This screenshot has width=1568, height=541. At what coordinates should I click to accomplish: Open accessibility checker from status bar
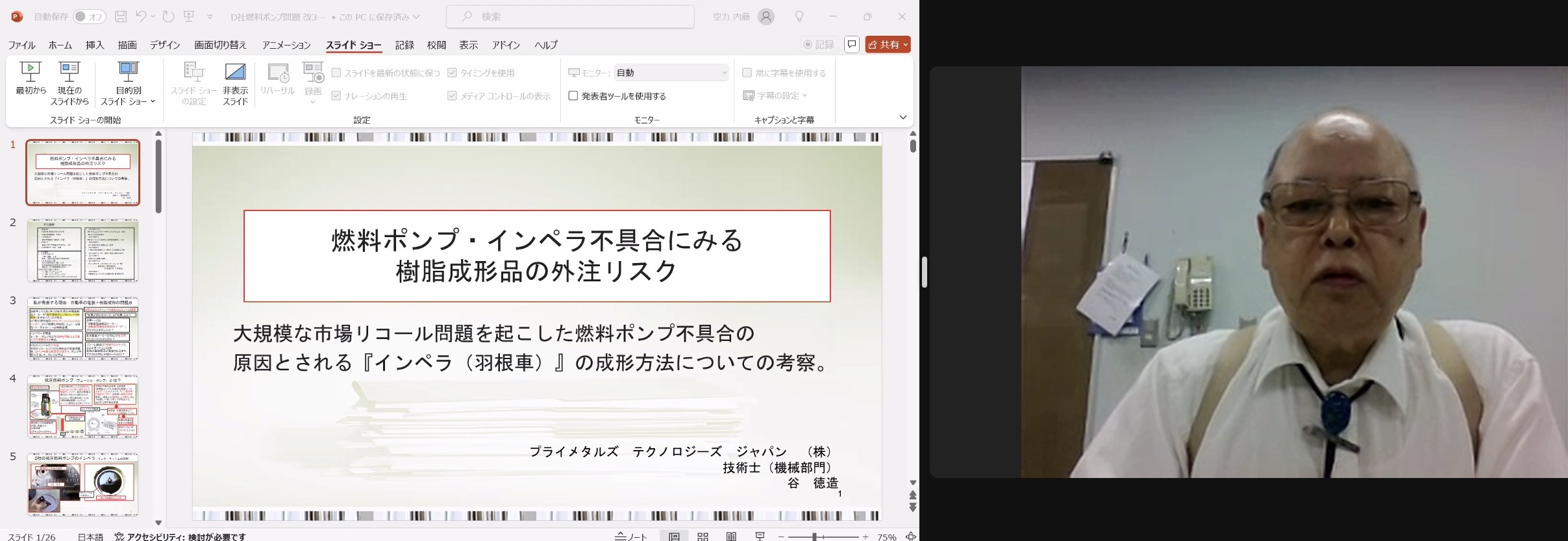pos(180,537)
